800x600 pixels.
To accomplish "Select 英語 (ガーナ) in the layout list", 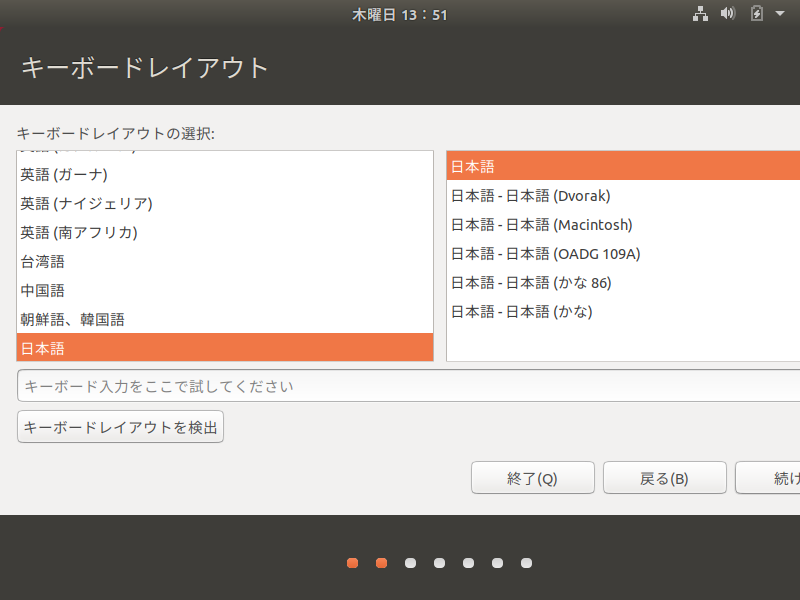I will click(x=225, y=174).
